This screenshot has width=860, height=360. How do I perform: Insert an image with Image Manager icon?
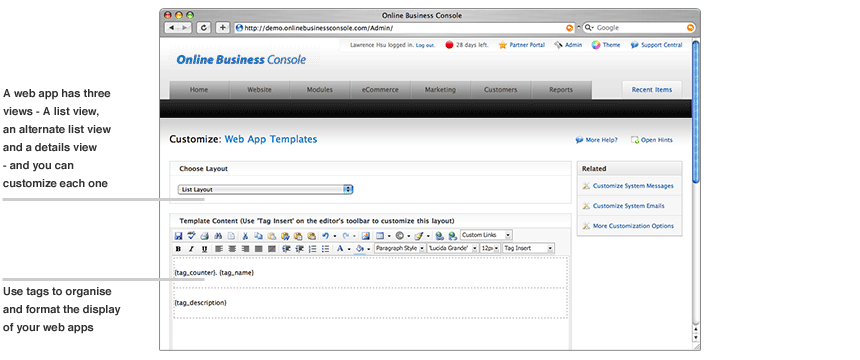pyautogui.click(x=366, y=236)
